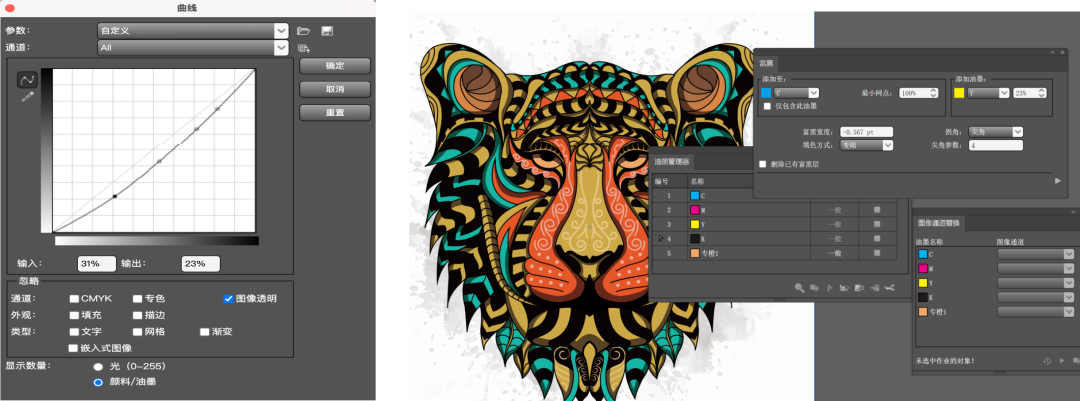Image resolution: width=1080 pixels, height=401 pixels.
Task: Select the 颜料/油墨 radio option
Action: pyautogui.click(x=98, y=382)
